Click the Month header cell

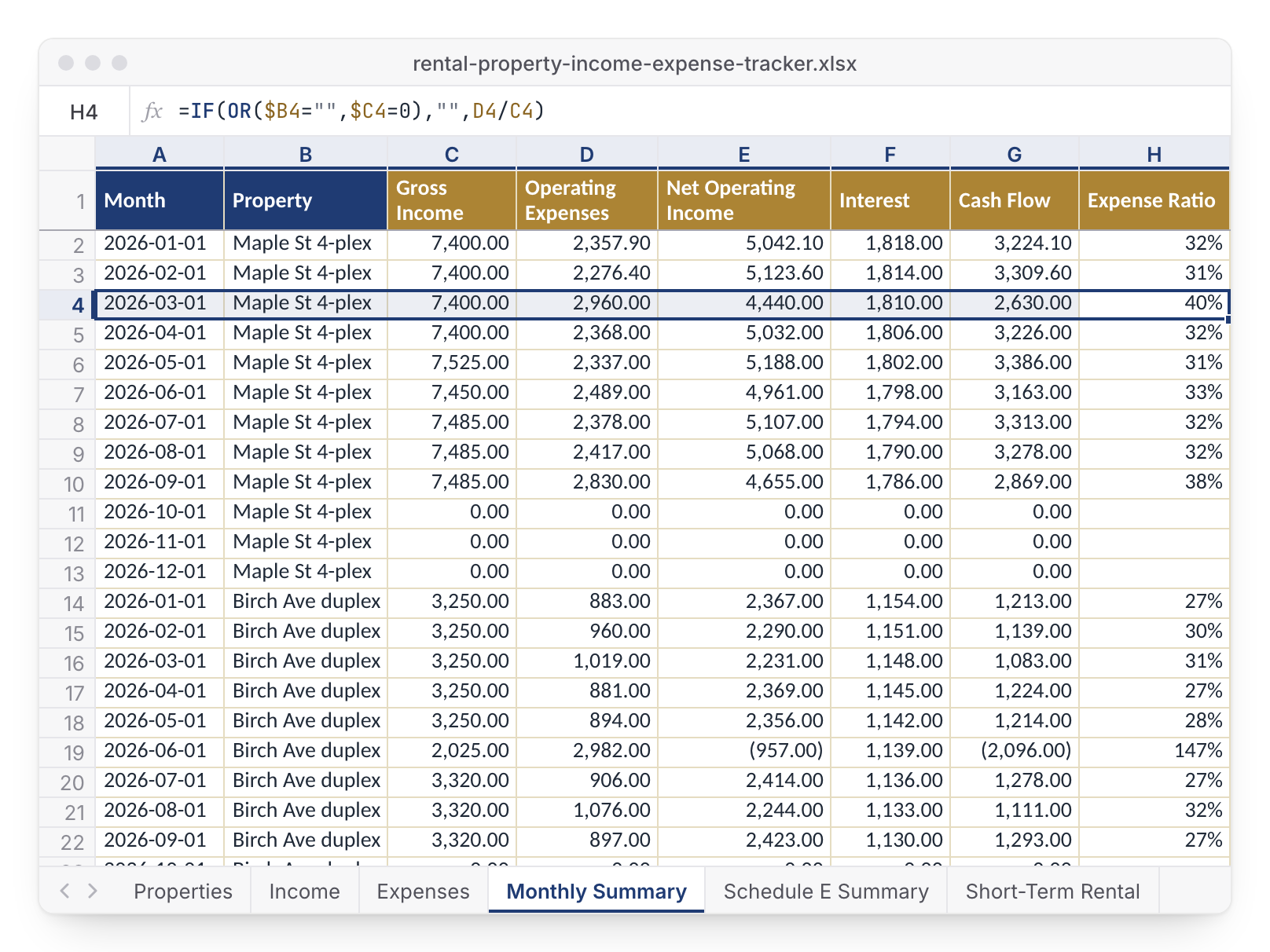[160, 200]
